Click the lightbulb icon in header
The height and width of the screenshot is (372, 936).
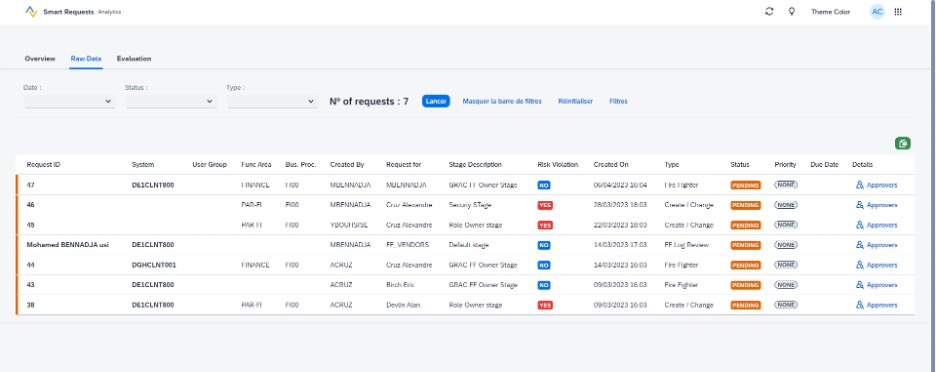pyautogui.click(x=792, y=11)
